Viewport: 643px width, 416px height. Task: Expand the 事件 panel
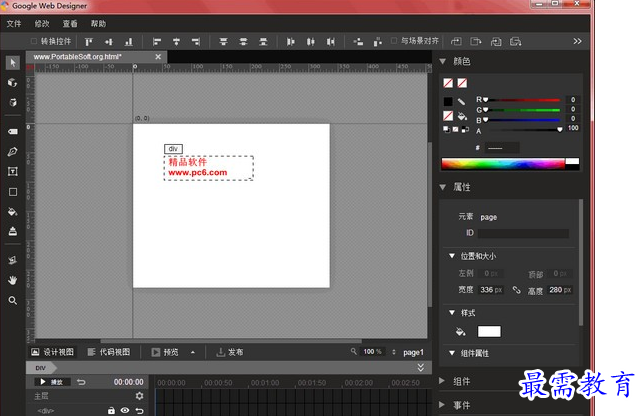tap(442, 405)
